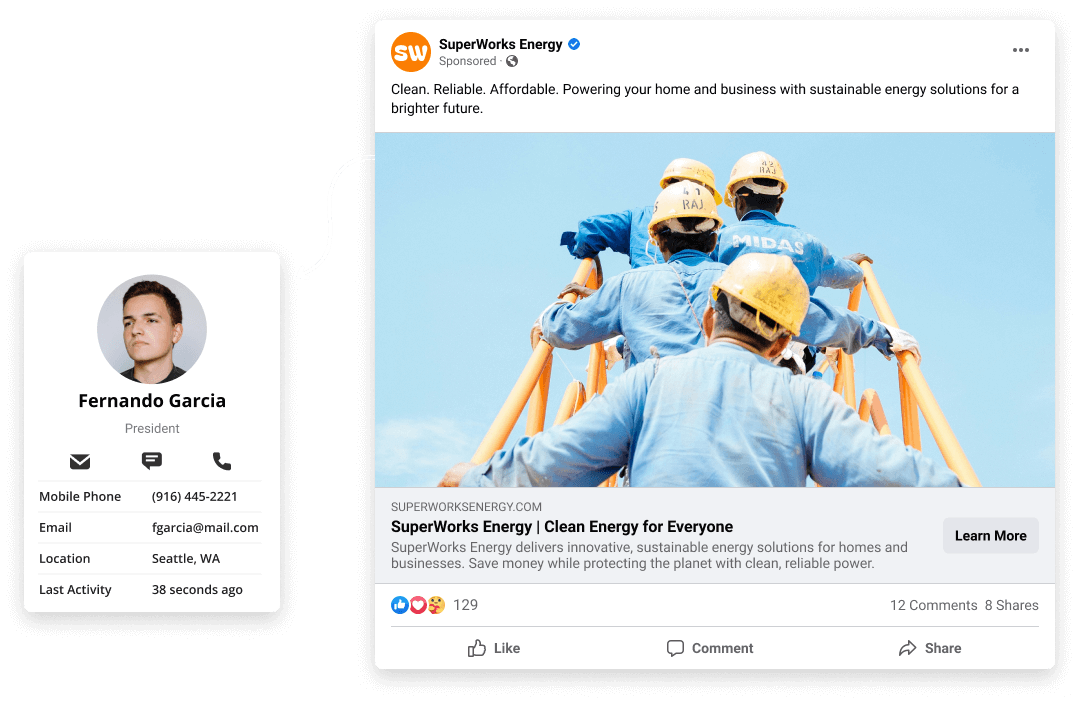The image size is (1079, 701).
Task: Like the SuperWorks Energy post
Action: (x=494, y=648)
